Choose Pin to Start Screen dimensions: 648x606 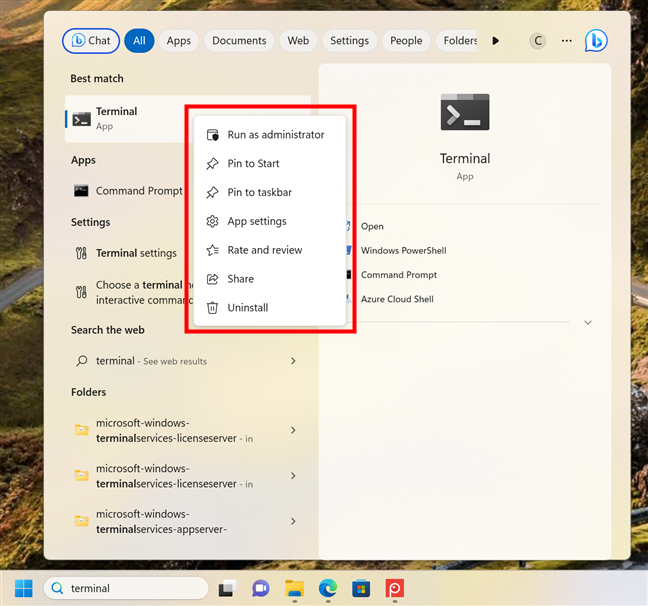269,164
